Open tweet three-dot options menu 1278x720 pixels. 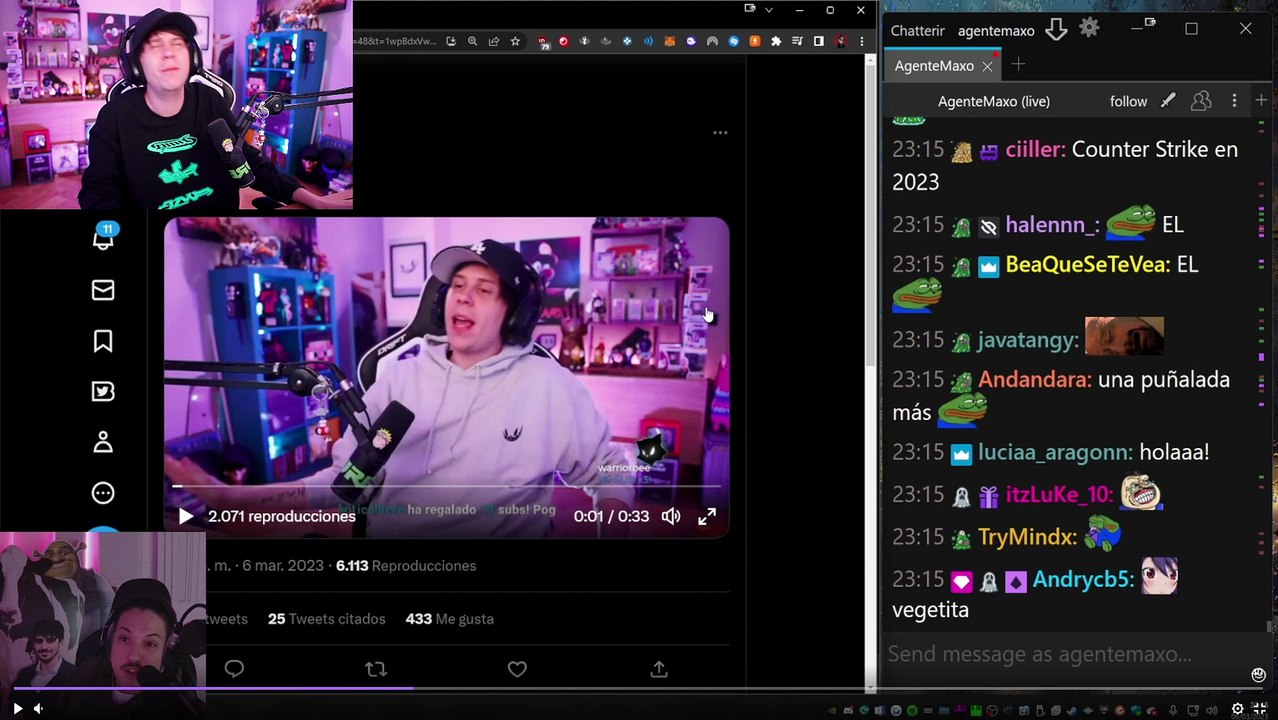(x=720, y=132)
